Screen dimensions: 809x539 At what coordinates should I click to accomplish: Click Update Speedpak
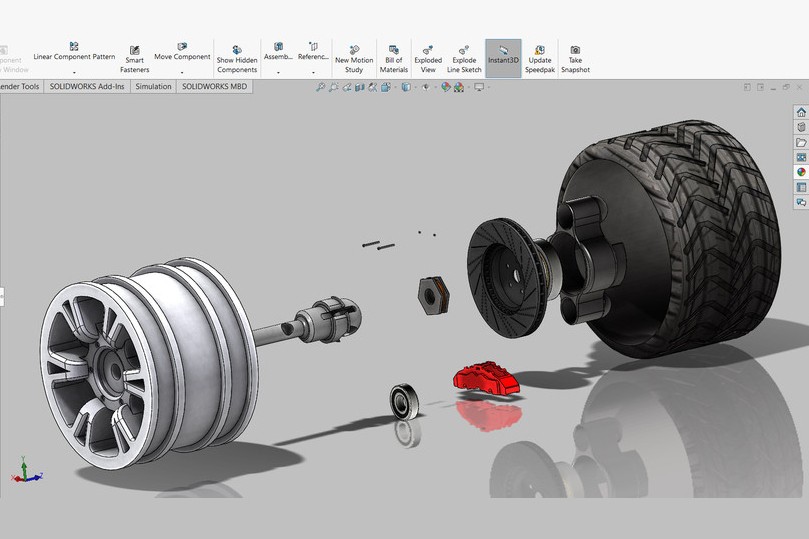[540, 59]
